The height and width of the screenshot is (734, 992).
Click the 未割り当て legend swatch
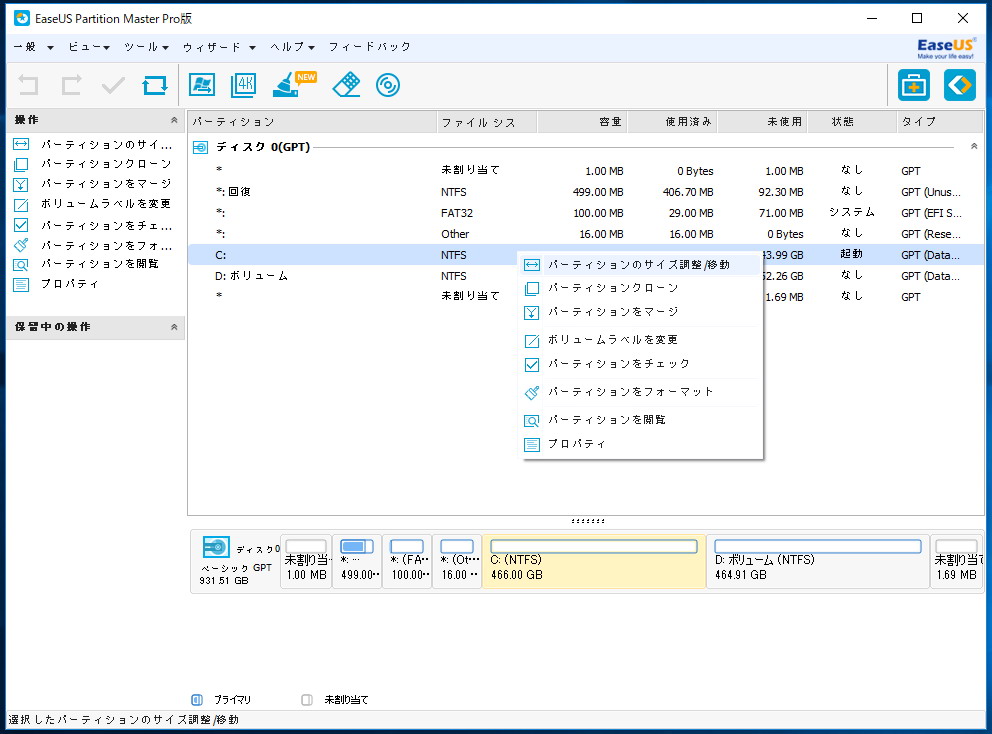pyautogui.click(x=307, y=700)
